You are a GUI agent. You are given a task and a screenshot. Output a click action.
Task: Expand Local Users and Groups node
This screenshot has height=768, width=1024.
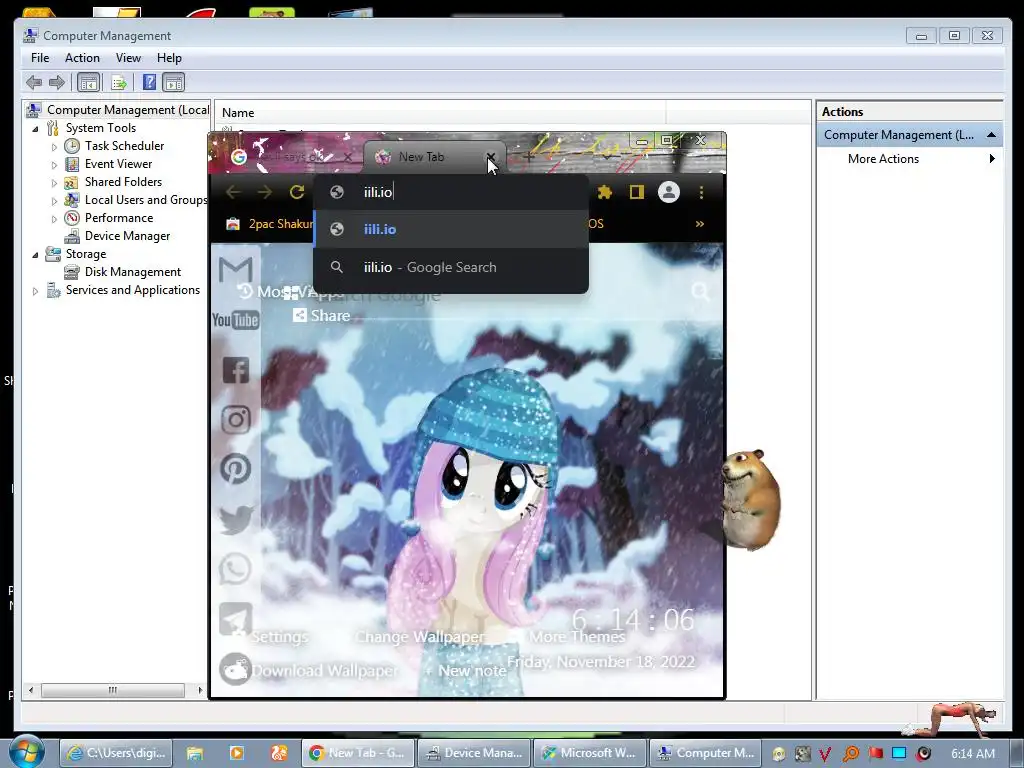[x=54, y=201]
